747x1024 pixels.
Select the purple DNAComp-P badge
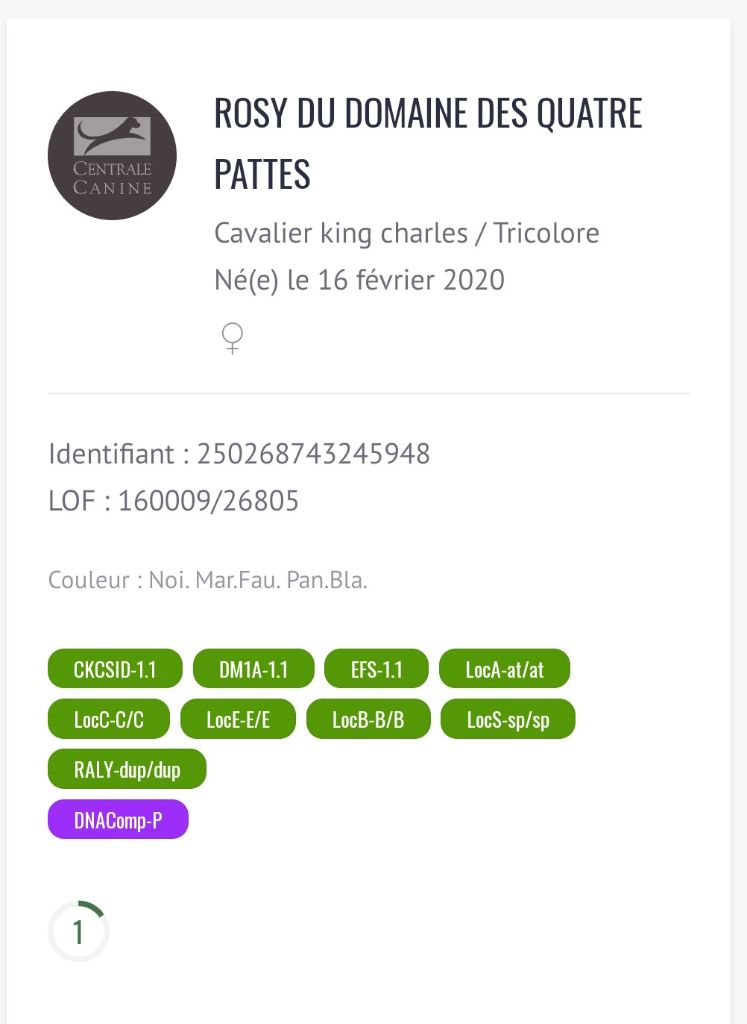[x=118, y=820]
